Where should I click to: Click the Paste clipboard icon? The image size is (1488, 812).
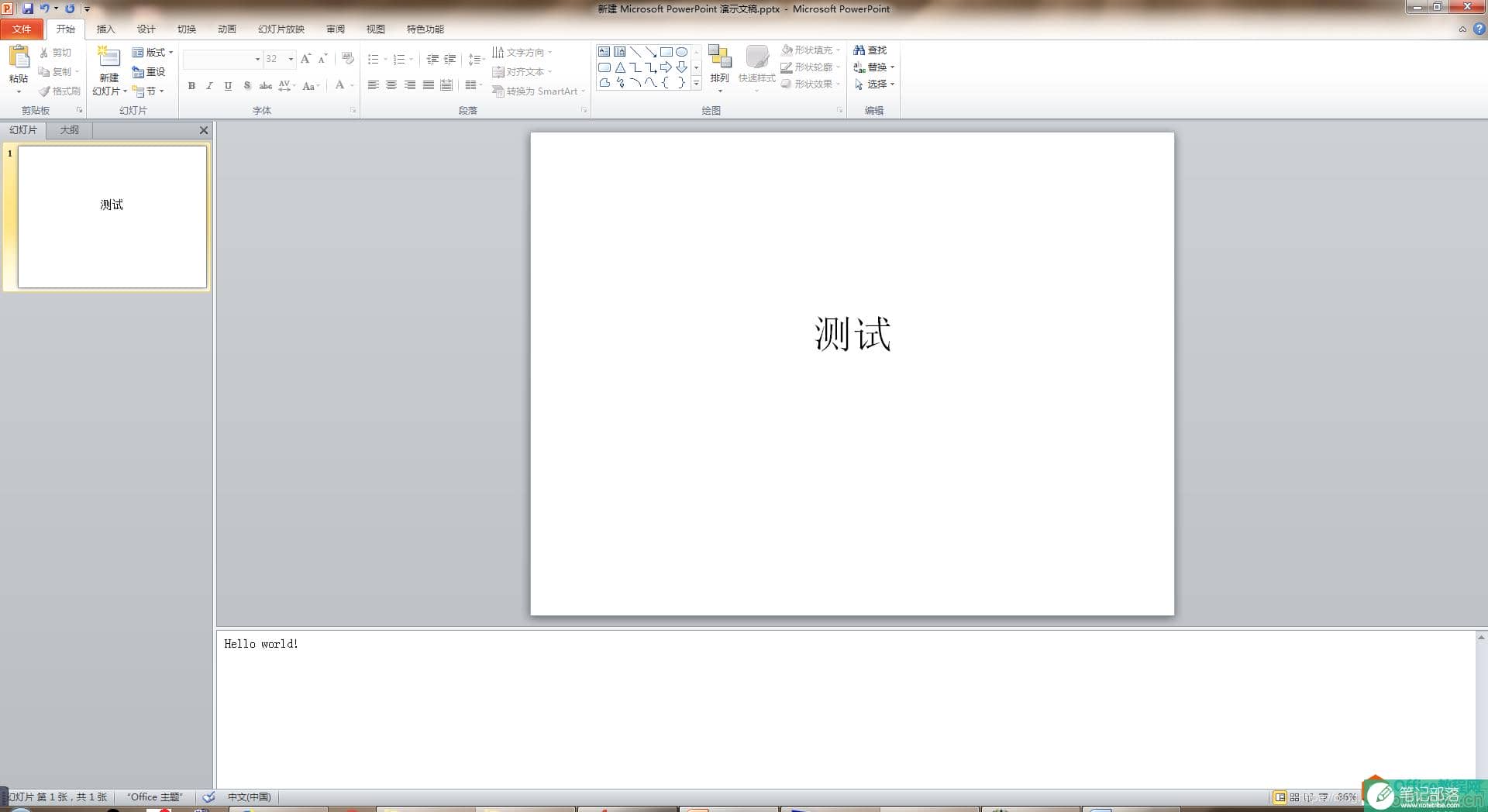[x=19, y=57]
